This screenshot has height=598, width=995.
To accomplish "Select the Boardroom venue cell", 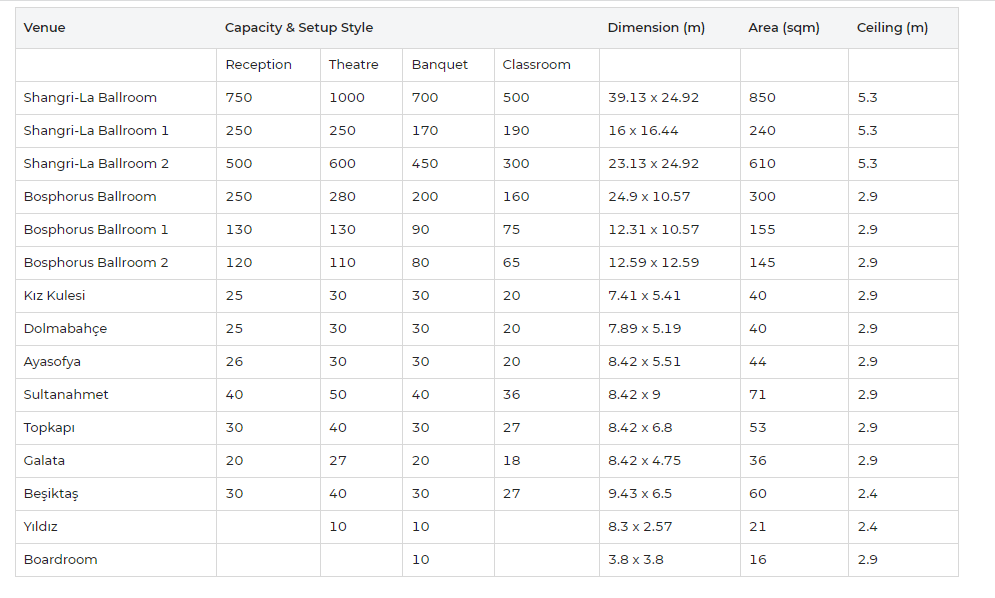I will coord(60,560).
